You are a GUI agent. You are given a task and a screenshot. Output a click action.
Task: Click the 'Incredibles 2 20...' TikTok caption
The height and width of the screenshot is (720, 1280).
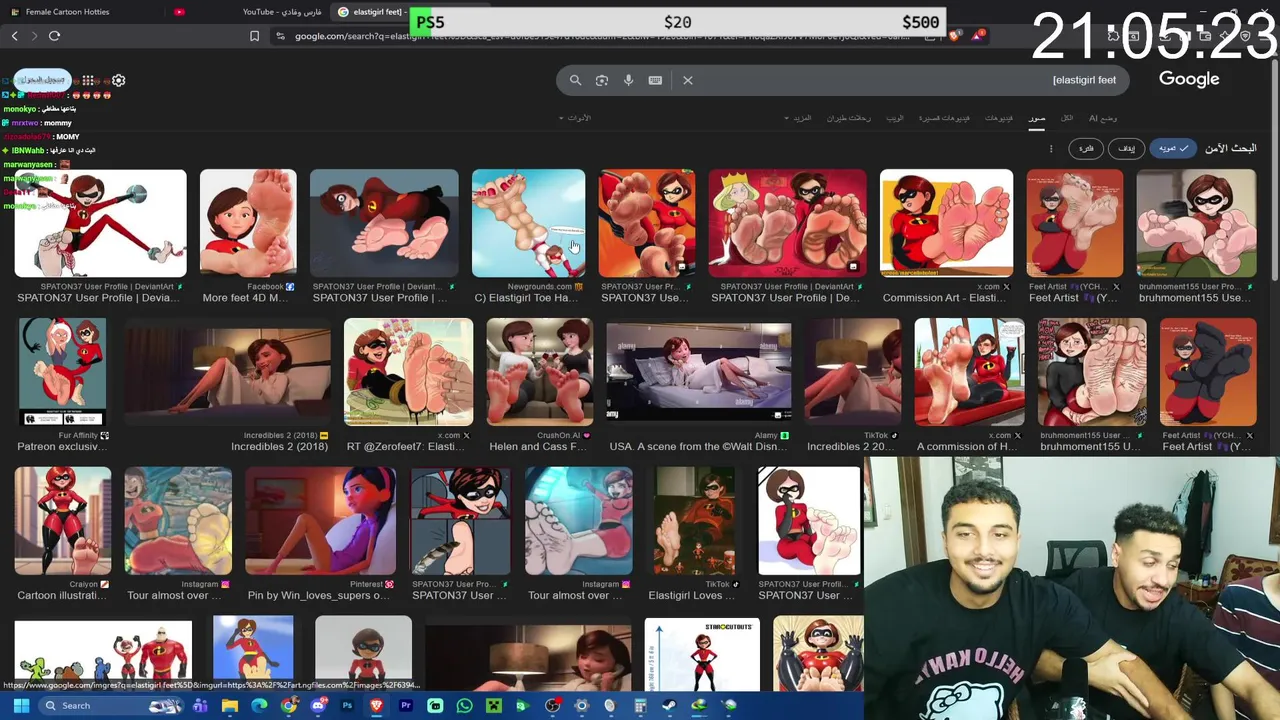coord(852,446)
